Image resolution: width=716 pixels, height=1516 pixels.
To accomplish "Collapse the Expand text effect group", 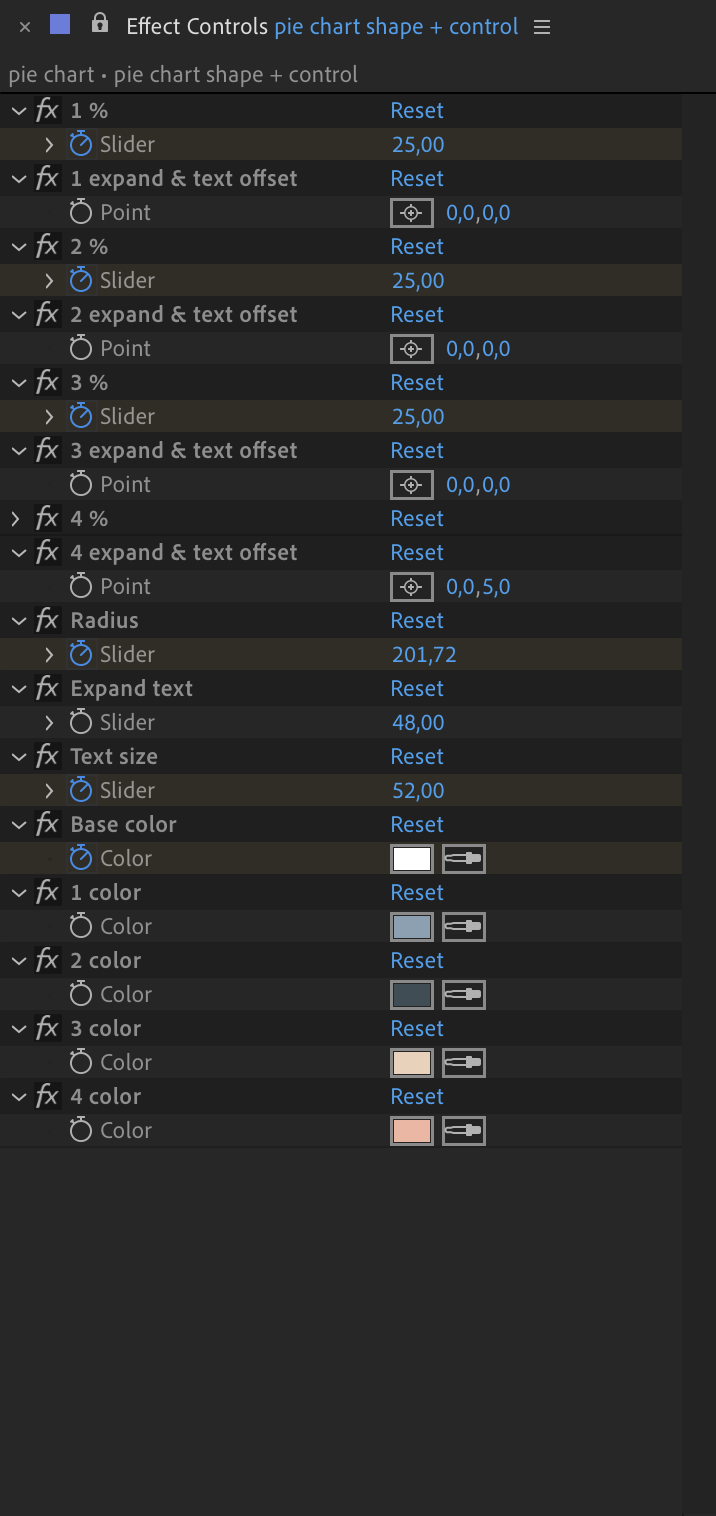I will [x=16, y=688].
